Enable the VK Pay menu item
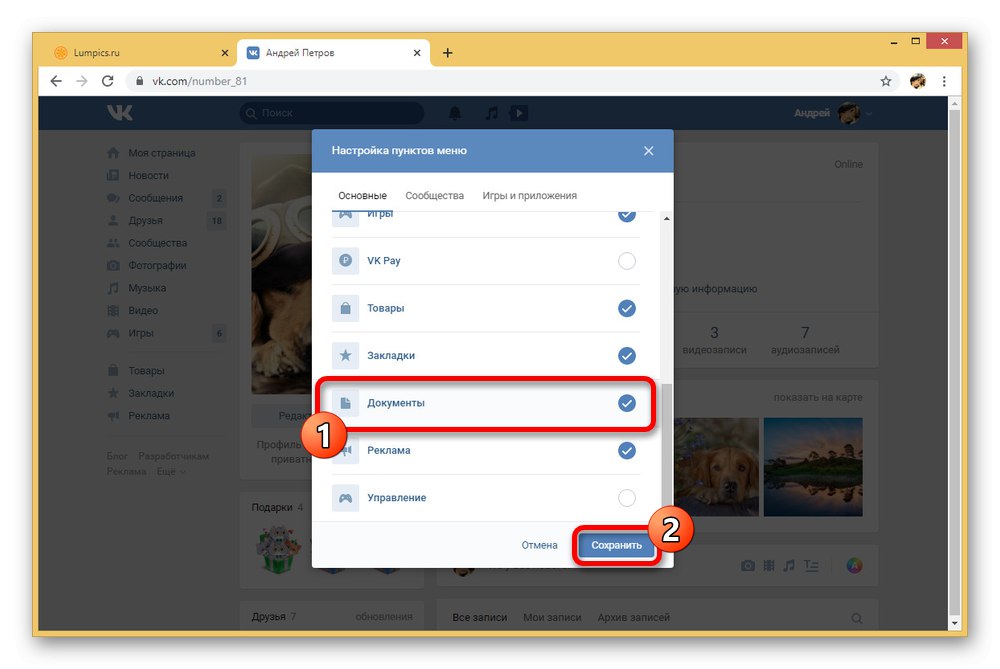Image resolution: width=1000 pixels, height=669 pixels. pyautogui.click(x=627, y=261)
